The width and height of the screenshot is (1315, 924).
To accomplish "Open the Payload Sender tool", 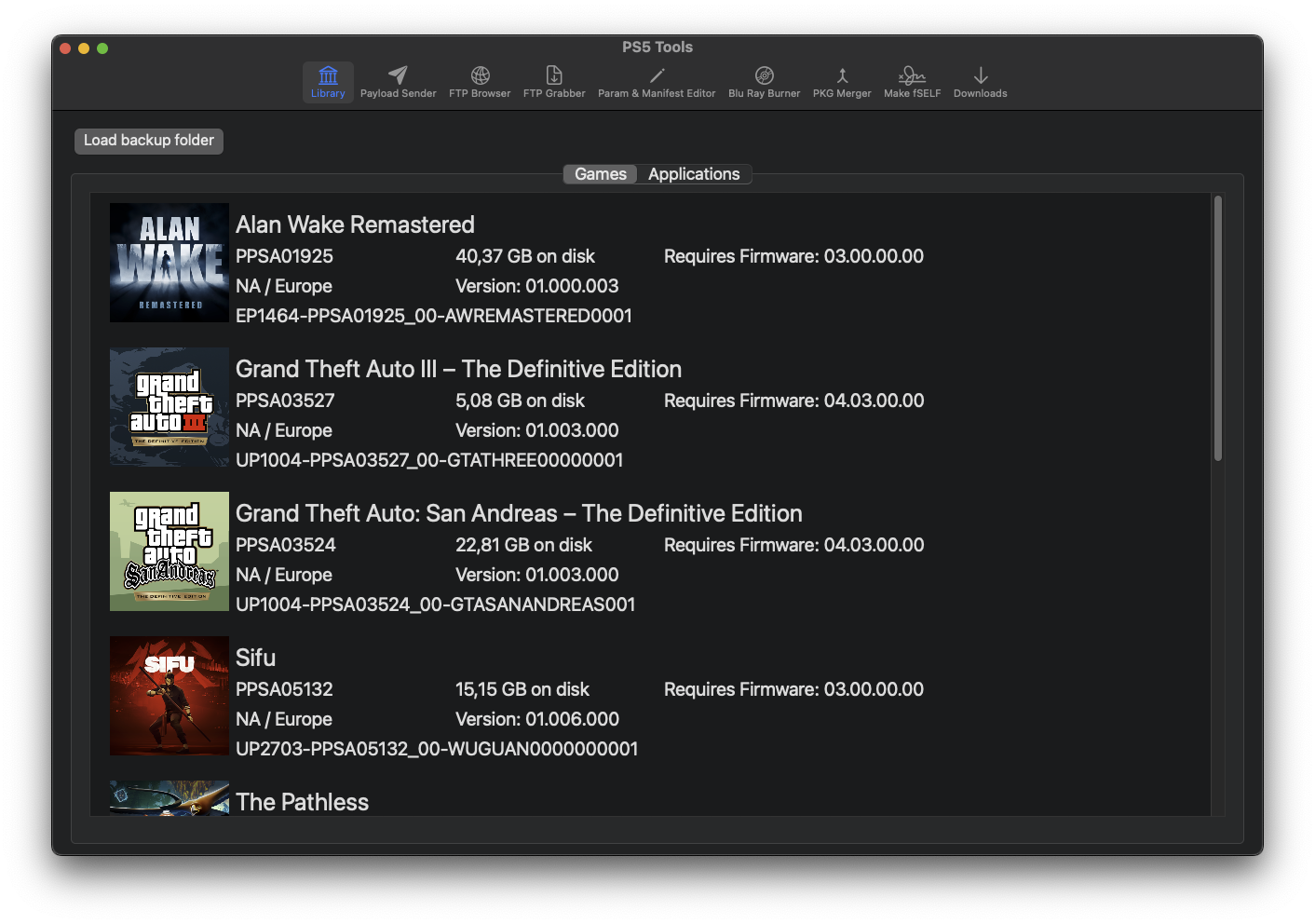I will pos(399,82).
